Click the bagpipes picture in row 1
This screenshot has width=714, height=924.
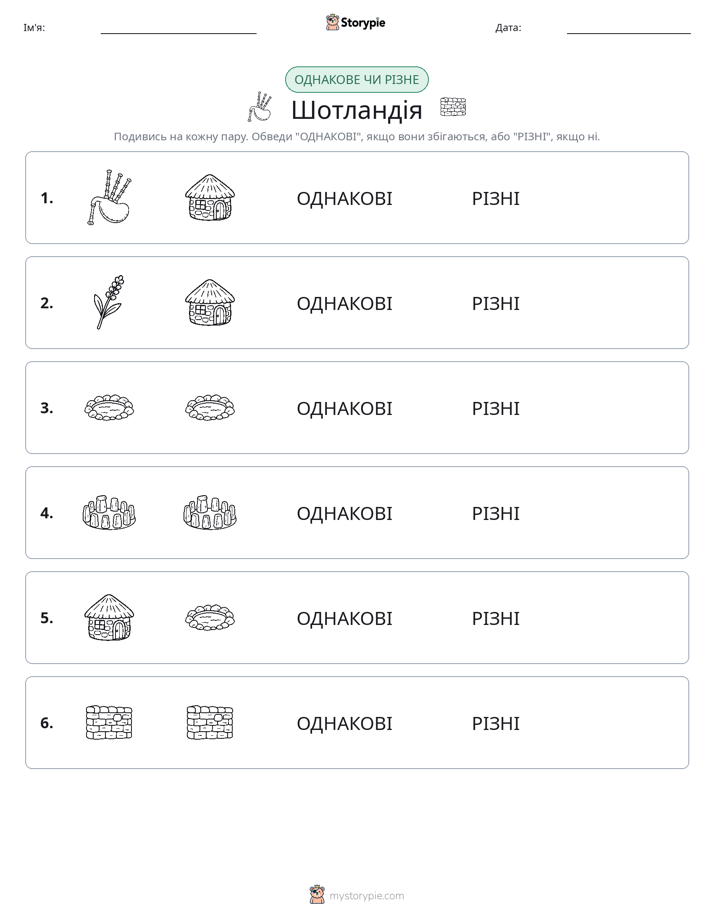click(x=109, y=197)
